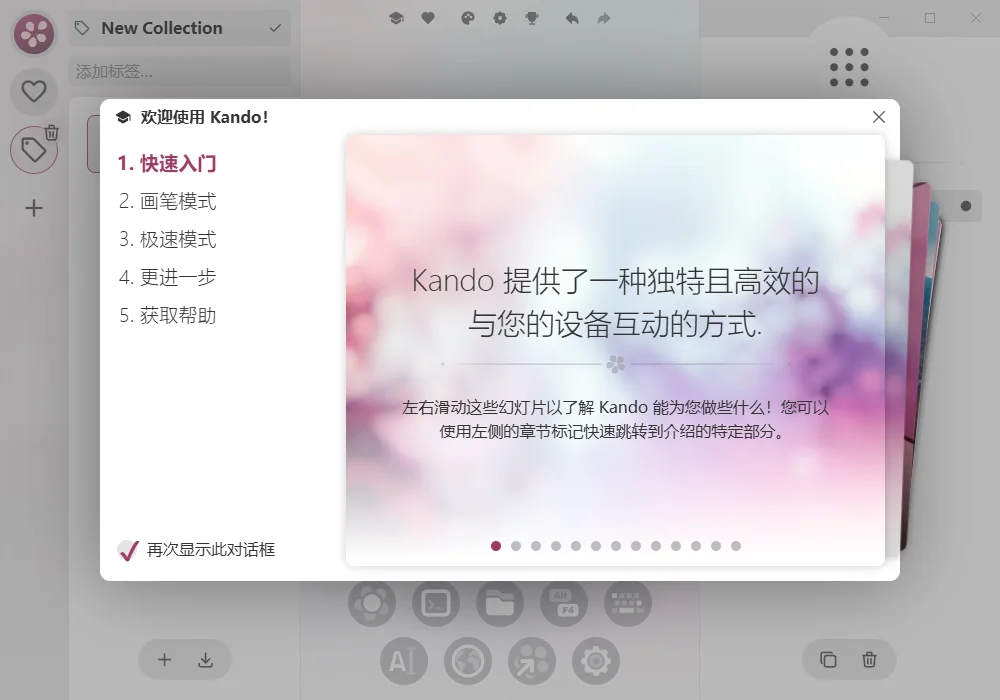1000x700 pixels.
Task: Click the tag icon beside New Collection
Action: click(82, 28)
